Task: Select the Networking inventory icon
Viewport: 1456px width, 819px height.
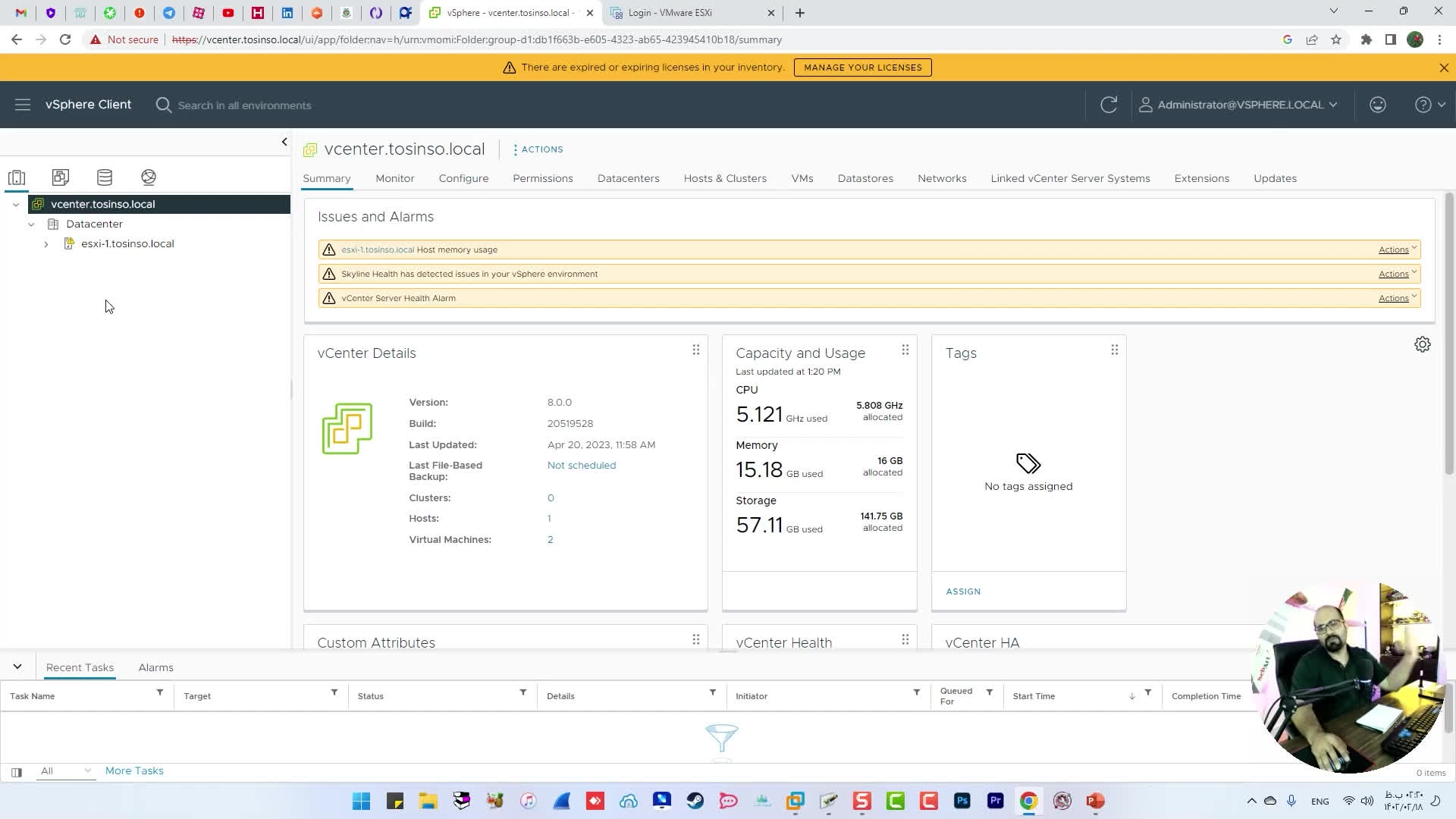Action: click(x=149, y=177)
